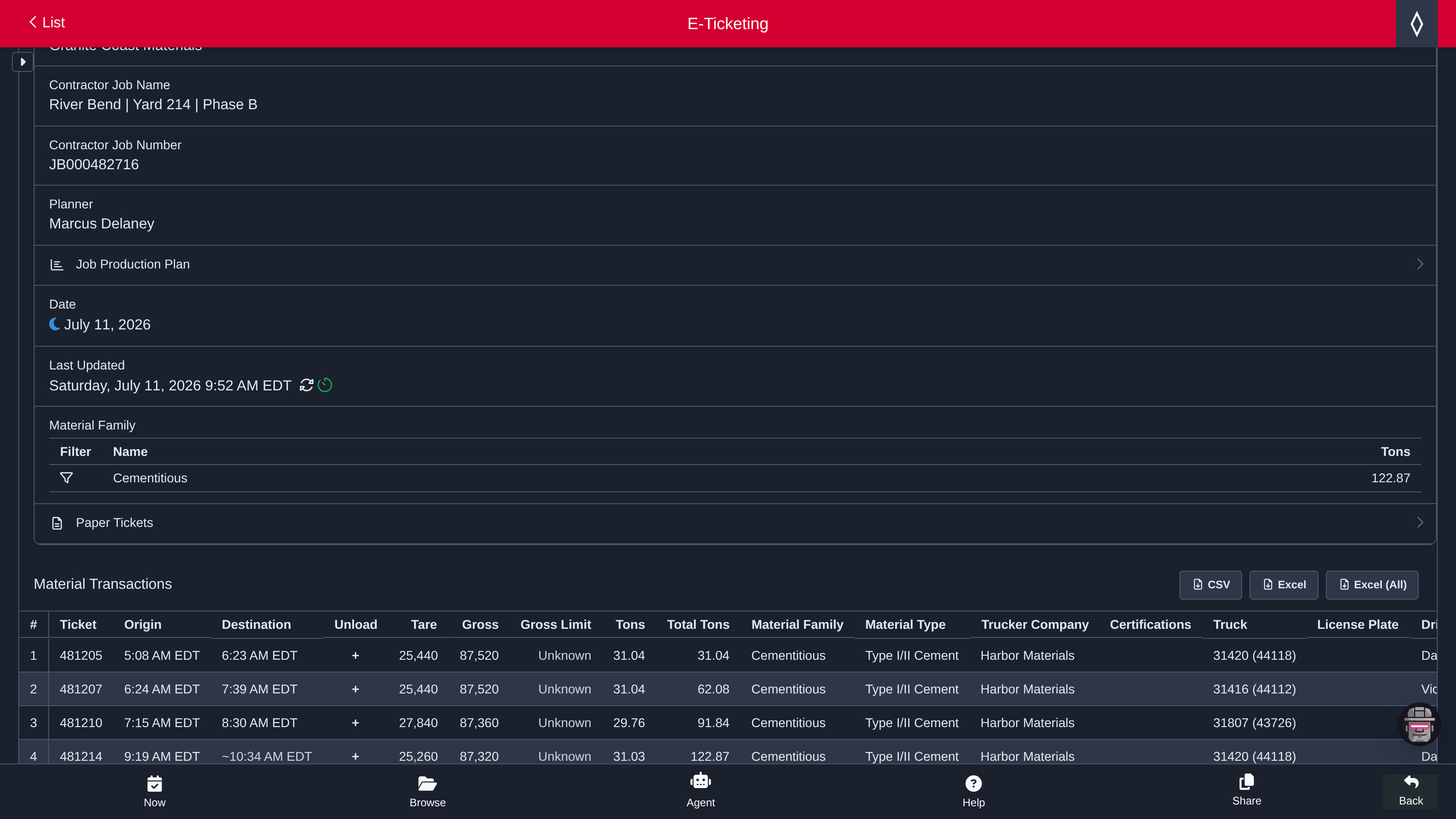Expand unload details for ticket 481210
This screenshot has width=1456, height=819.
click(x=355, y=723)
